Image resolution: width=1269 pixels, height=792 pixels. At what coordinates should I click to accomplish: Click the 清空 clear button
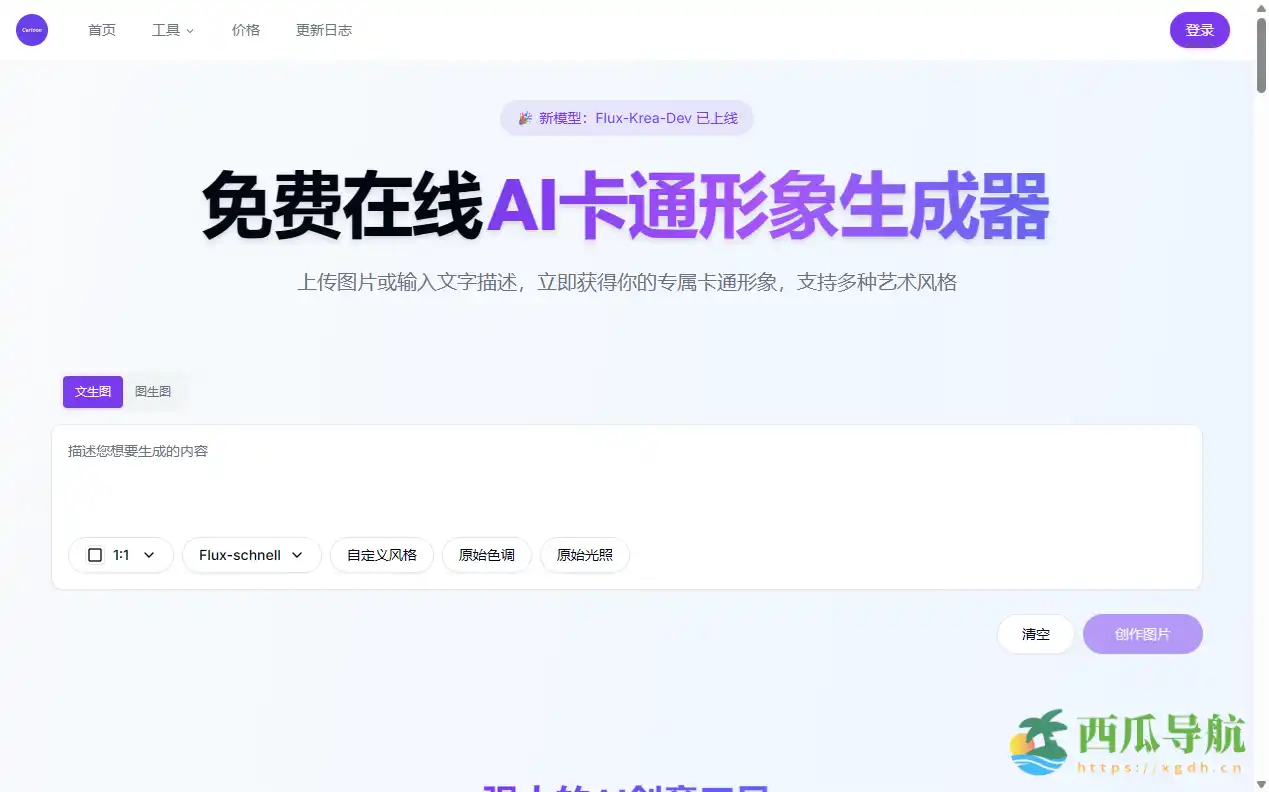(1035, 633)
